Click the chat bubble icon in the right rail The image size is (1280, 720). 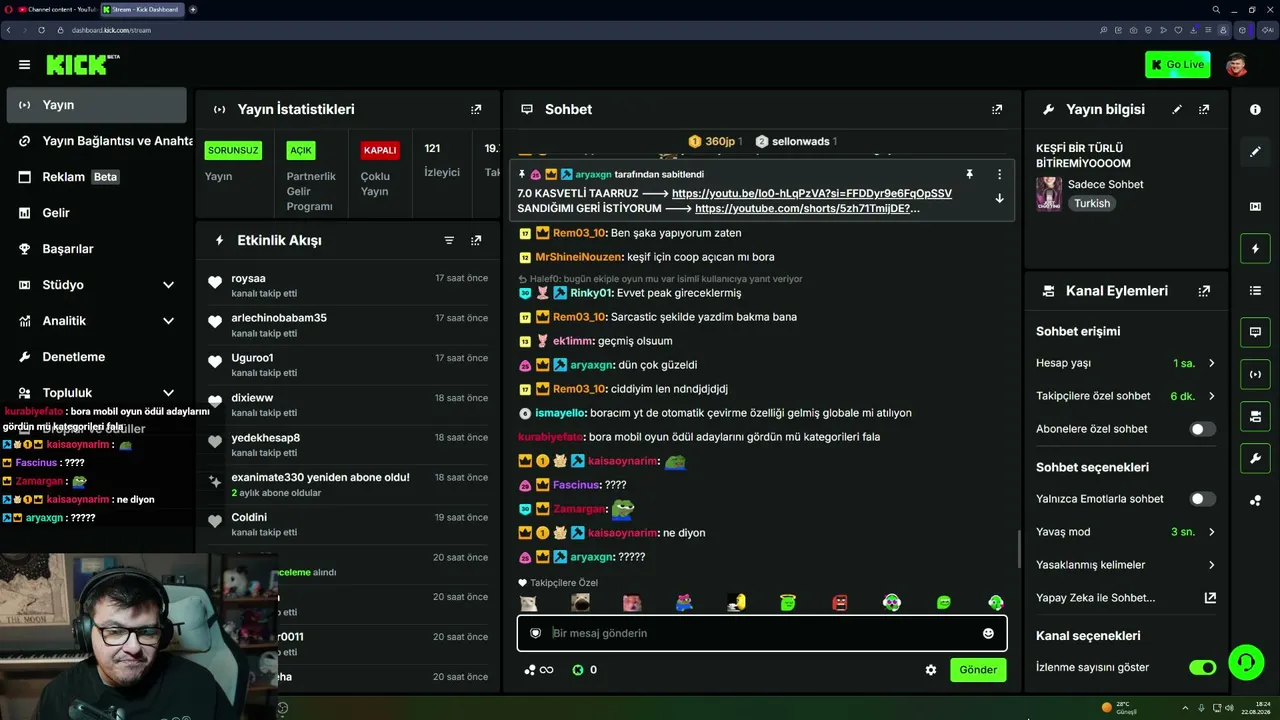click(x=1255, y=332)
